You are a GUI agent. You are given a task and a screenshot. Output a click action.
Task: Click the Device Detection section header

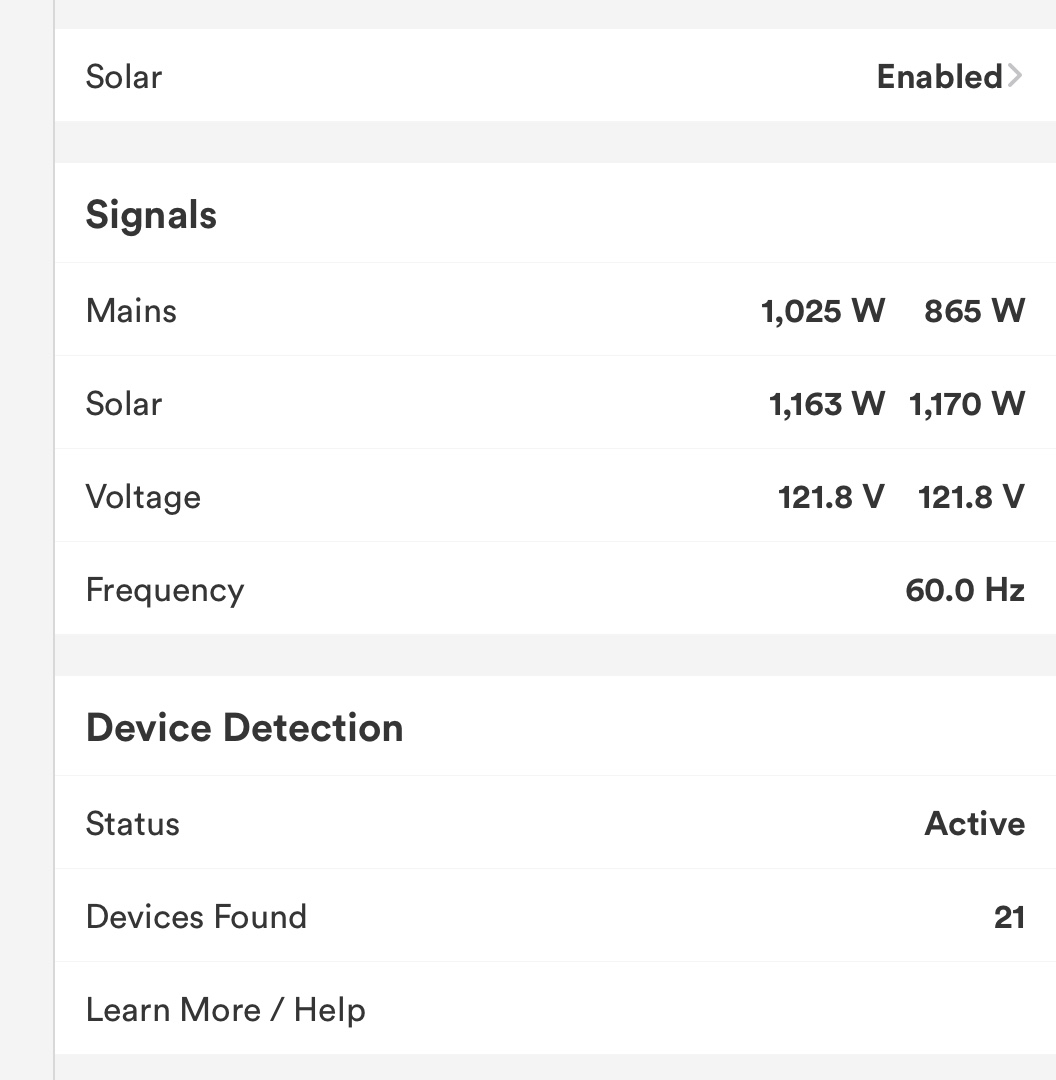[x=245, y=728]
